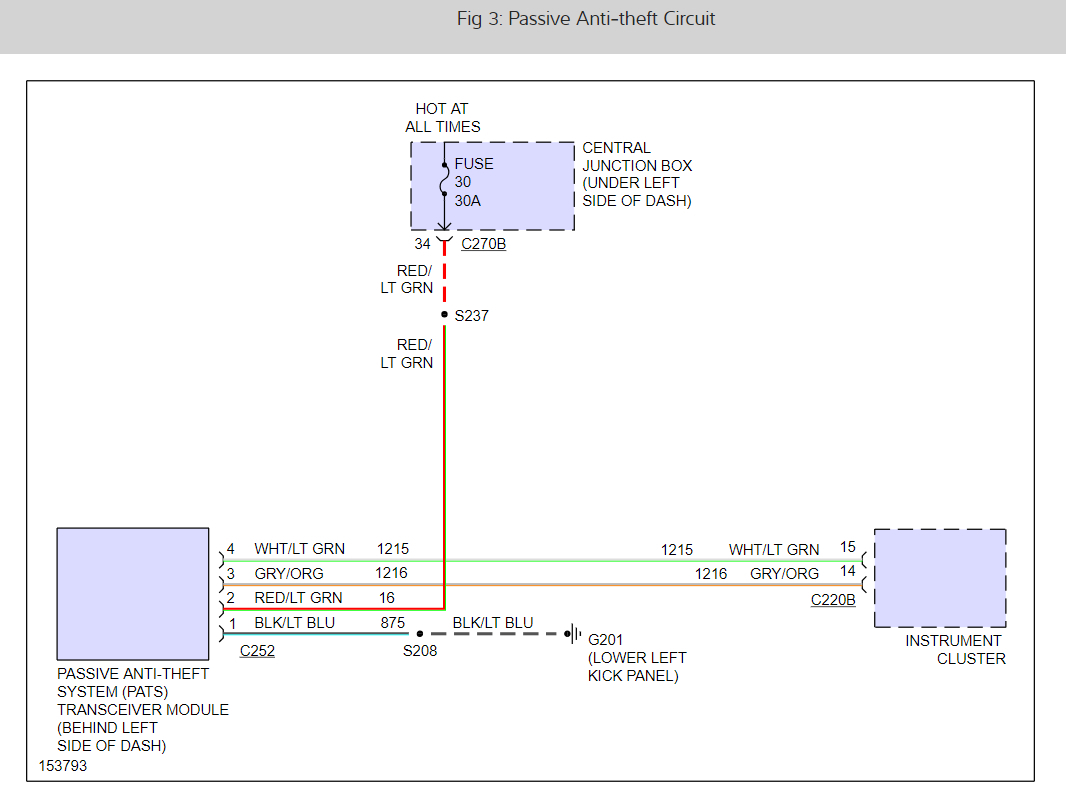Click the GRY/ORG label near pin 14

click(x=784, y=574)
